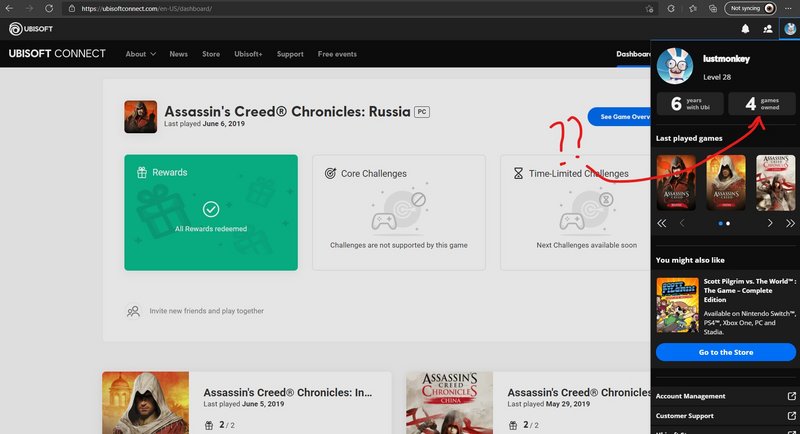Click the Assassin's Creed Chronicles: Russia game icon

[140, 117]
